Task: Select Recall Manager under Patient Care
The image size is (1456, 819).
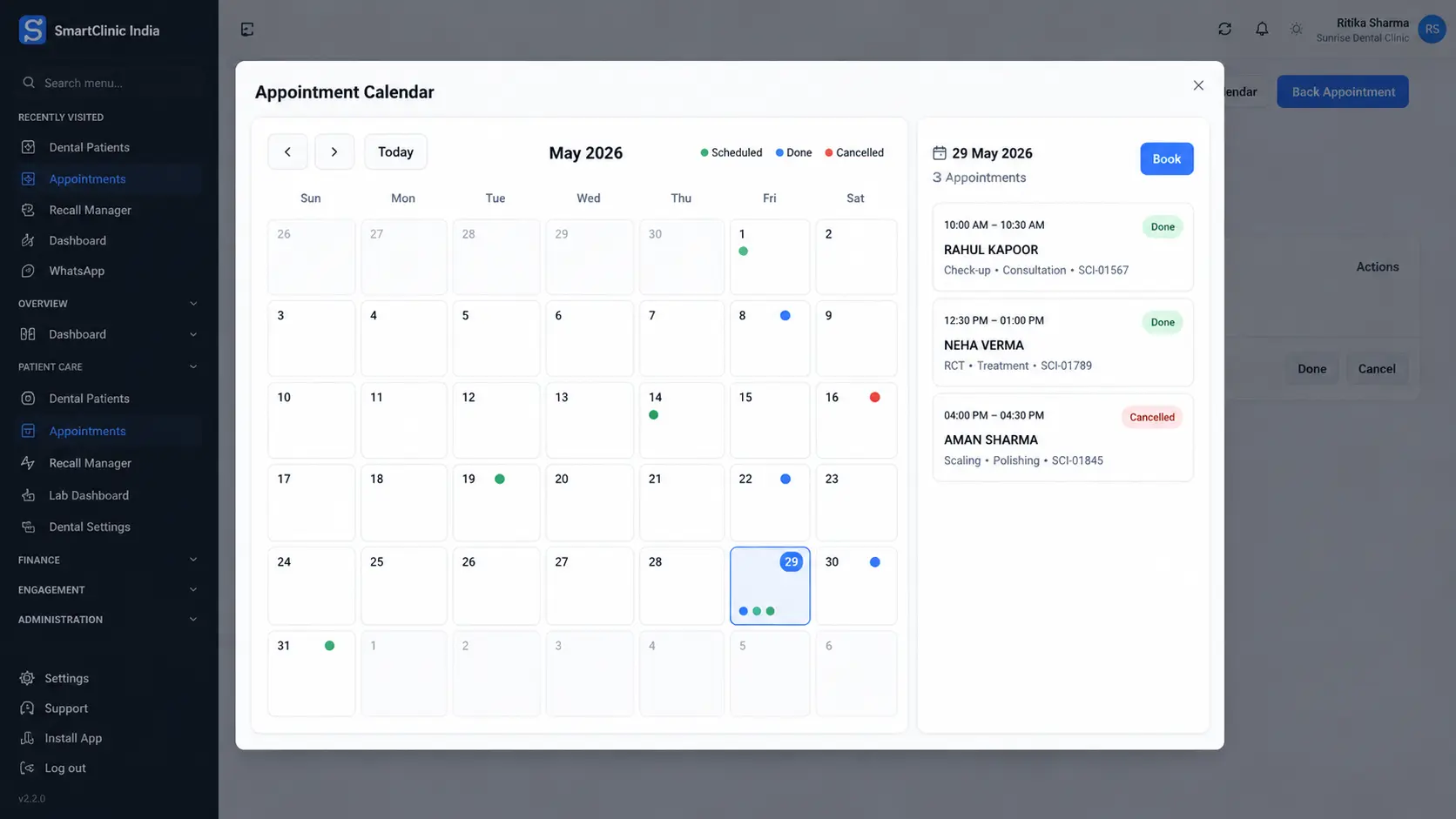Action: 109,463
